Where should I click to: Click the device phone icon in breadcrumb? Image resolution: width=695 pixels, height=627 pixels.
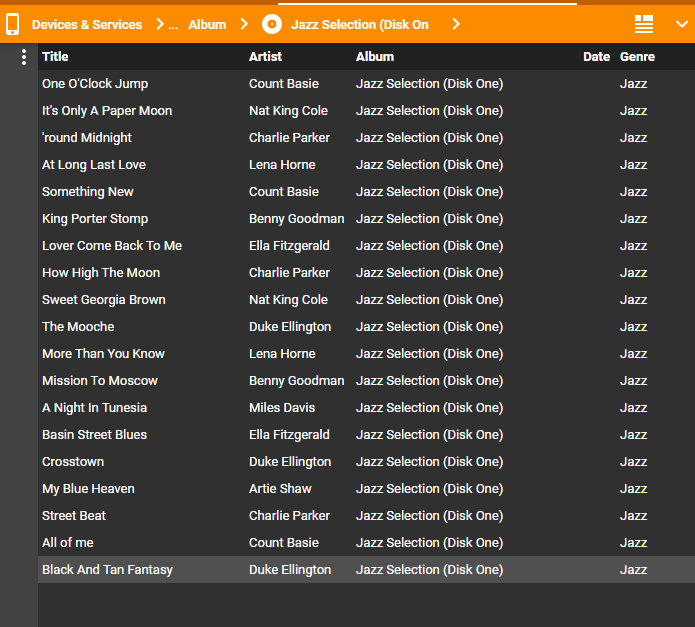[x=13, y=24]
